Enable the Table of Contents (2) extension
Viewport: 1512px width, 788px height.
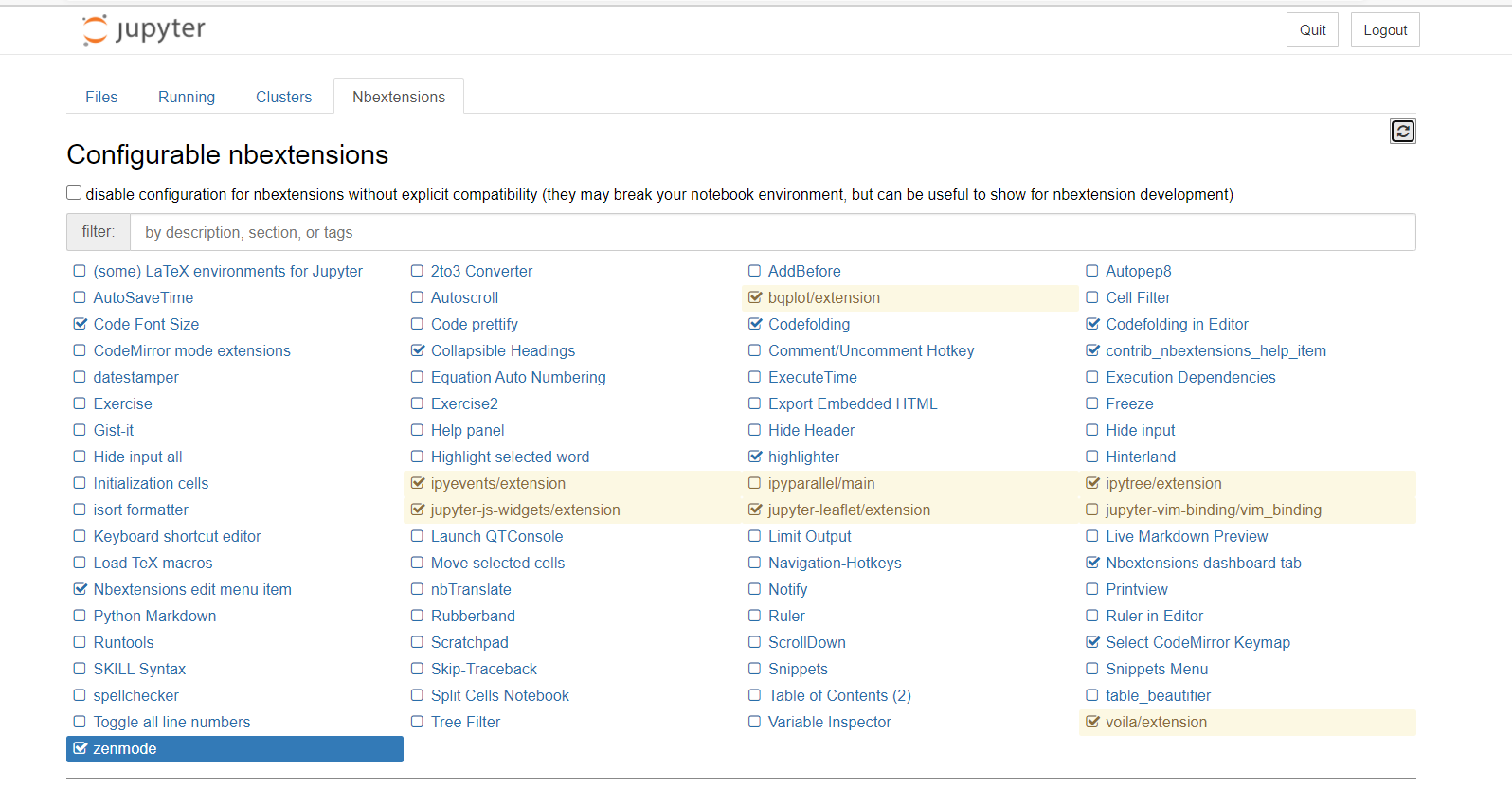(754, 695)
